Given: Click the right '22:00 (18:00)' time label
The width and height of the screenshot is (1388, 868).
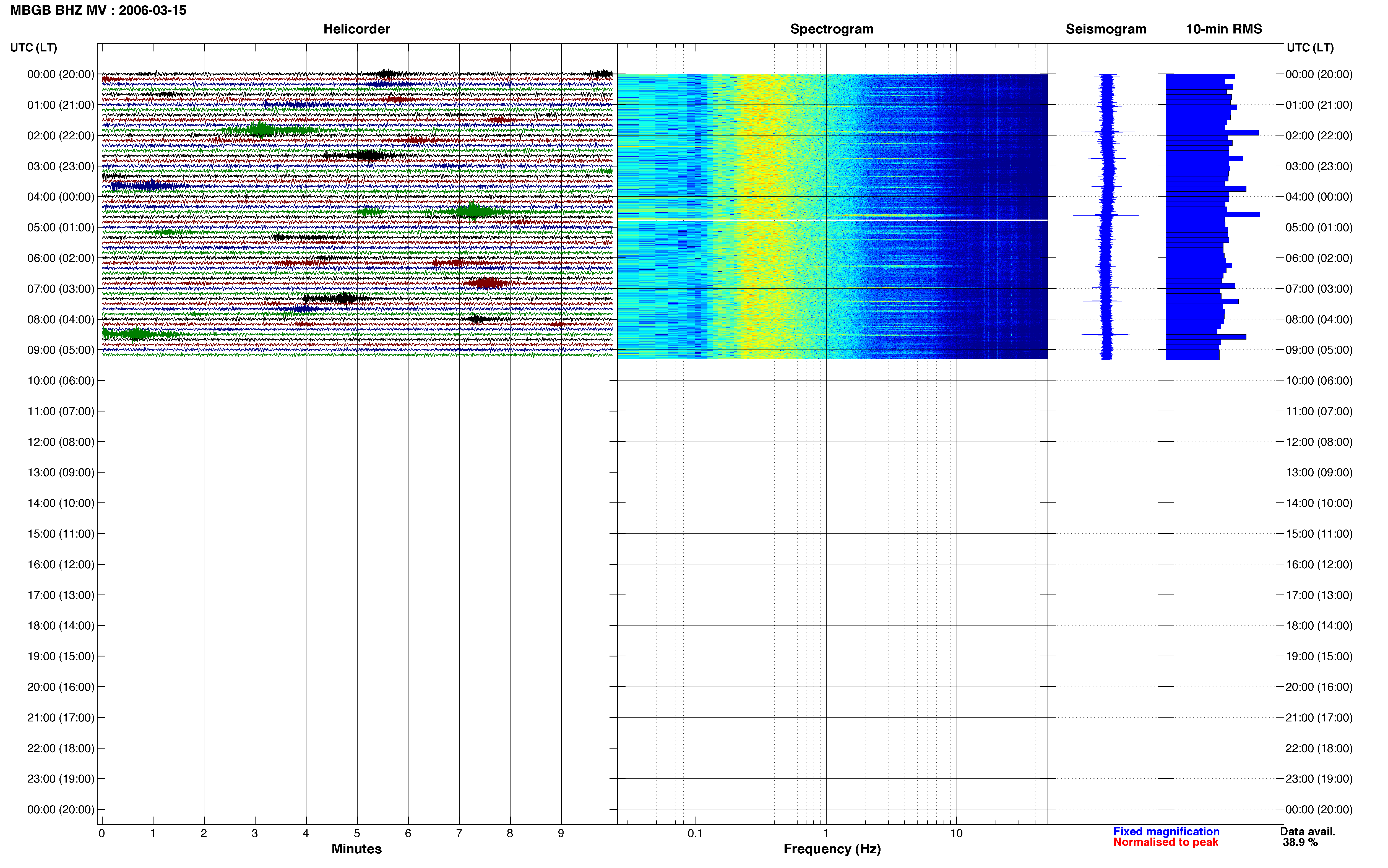Looking at the screenshot, I should point(1319,748).
